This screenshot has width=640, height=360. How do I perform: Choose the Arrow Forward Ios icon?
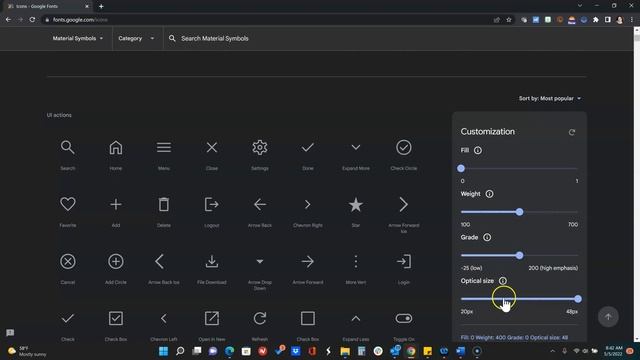[404, 204]
